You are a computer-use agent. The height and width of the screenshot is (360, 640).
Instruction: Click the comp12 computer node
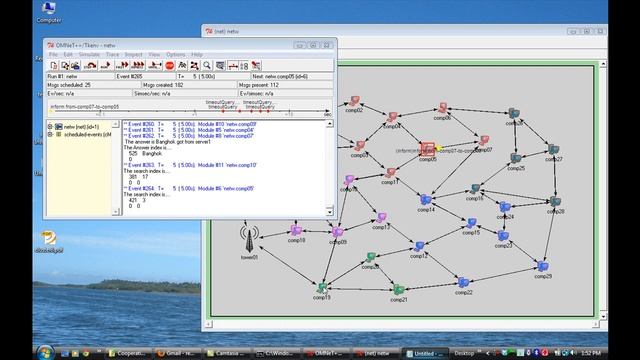tap(419, 246)
